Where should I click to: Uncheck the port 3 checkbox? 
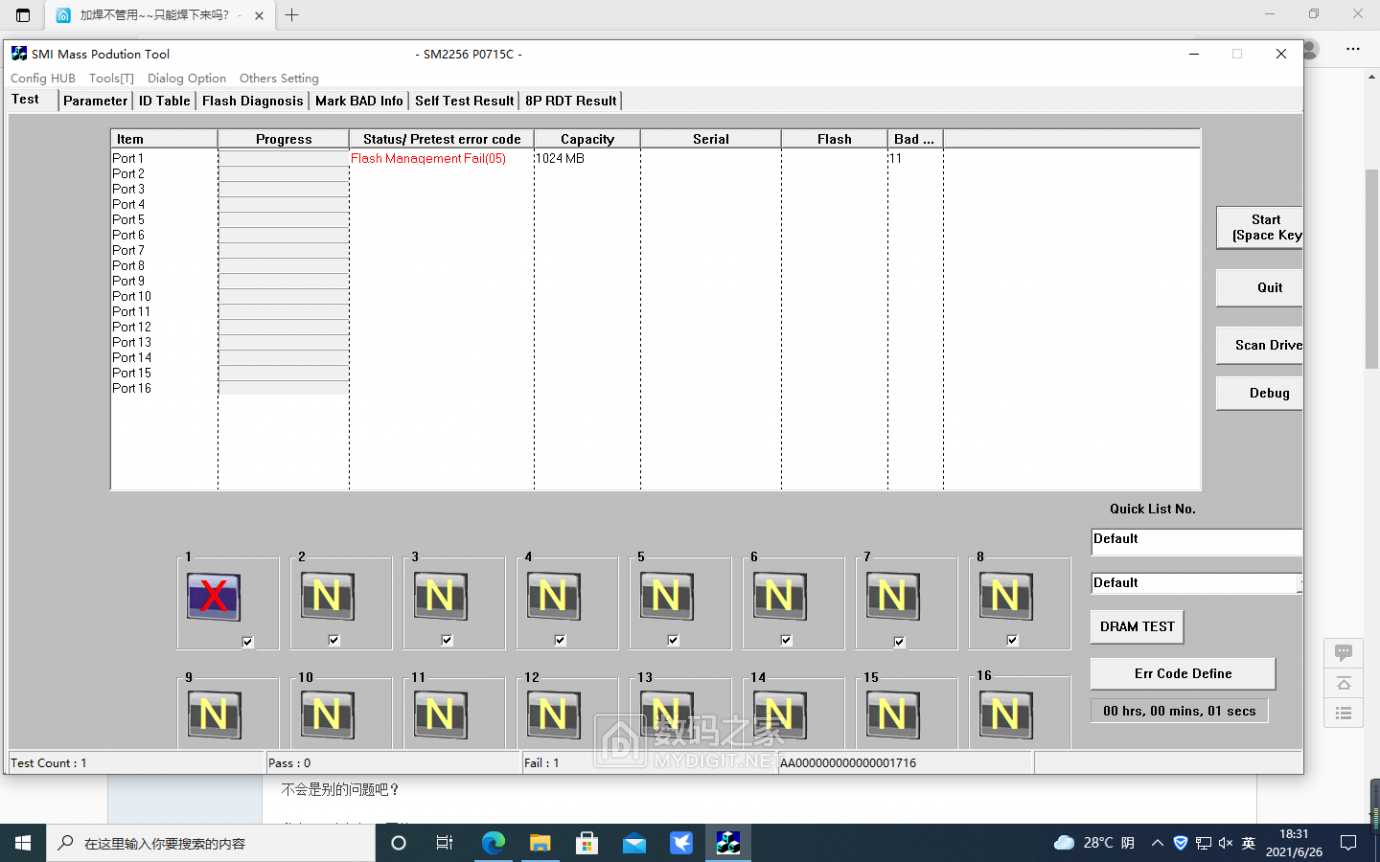(447, 640)
